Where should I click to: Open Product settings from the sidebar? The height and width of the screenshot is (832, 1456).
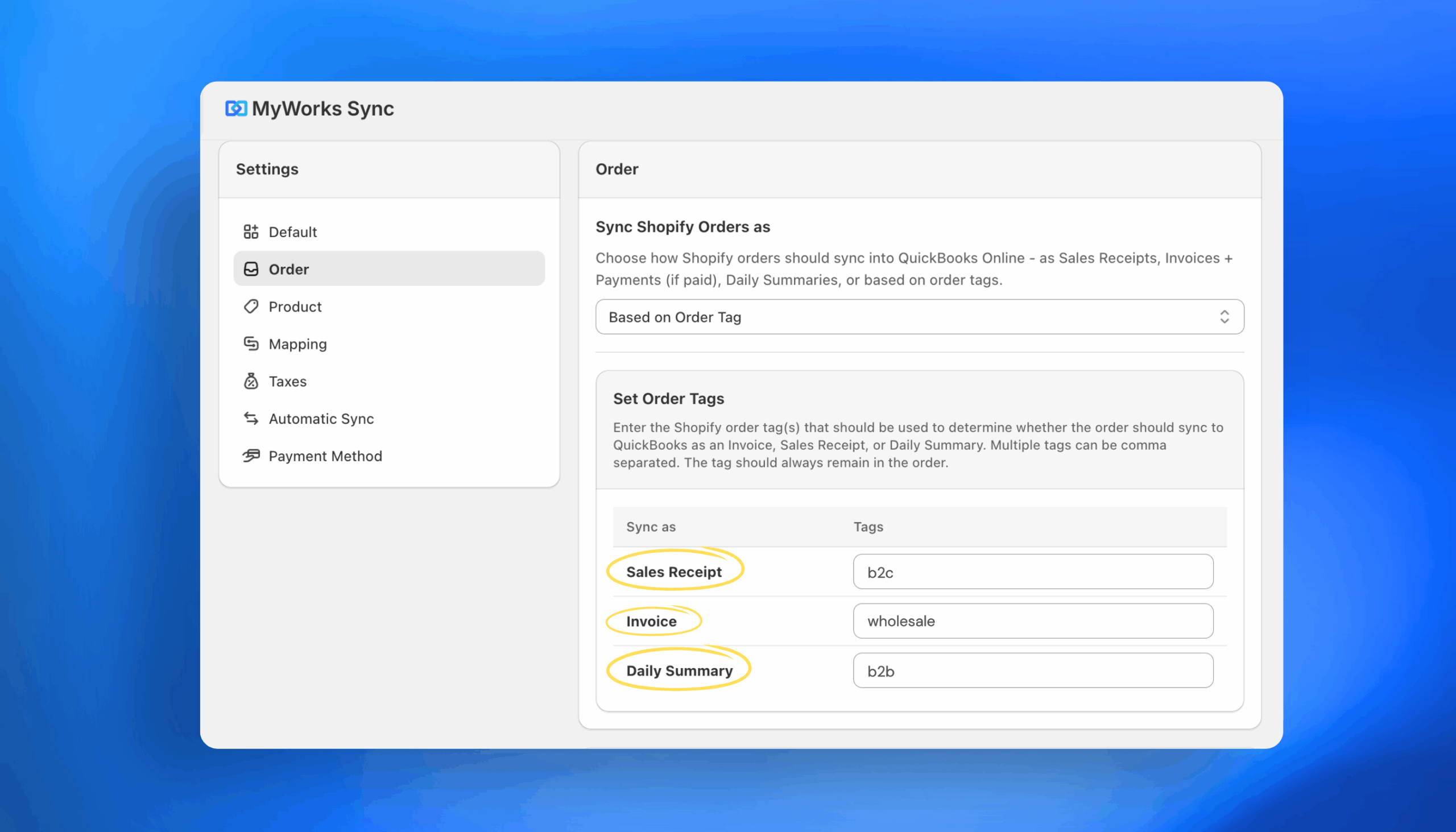pos(295,307)
